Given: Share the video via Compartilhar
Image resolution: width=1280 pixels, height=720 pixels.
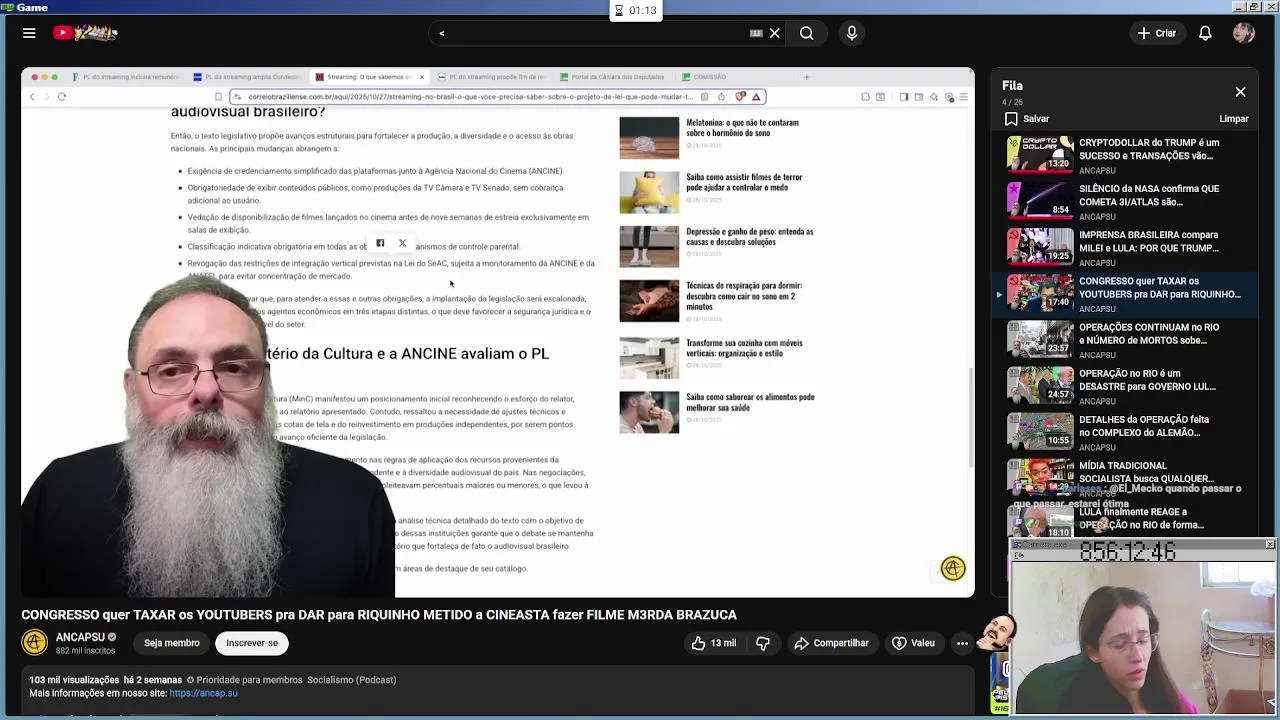Looking at the screenshot, I should point(831,643).
